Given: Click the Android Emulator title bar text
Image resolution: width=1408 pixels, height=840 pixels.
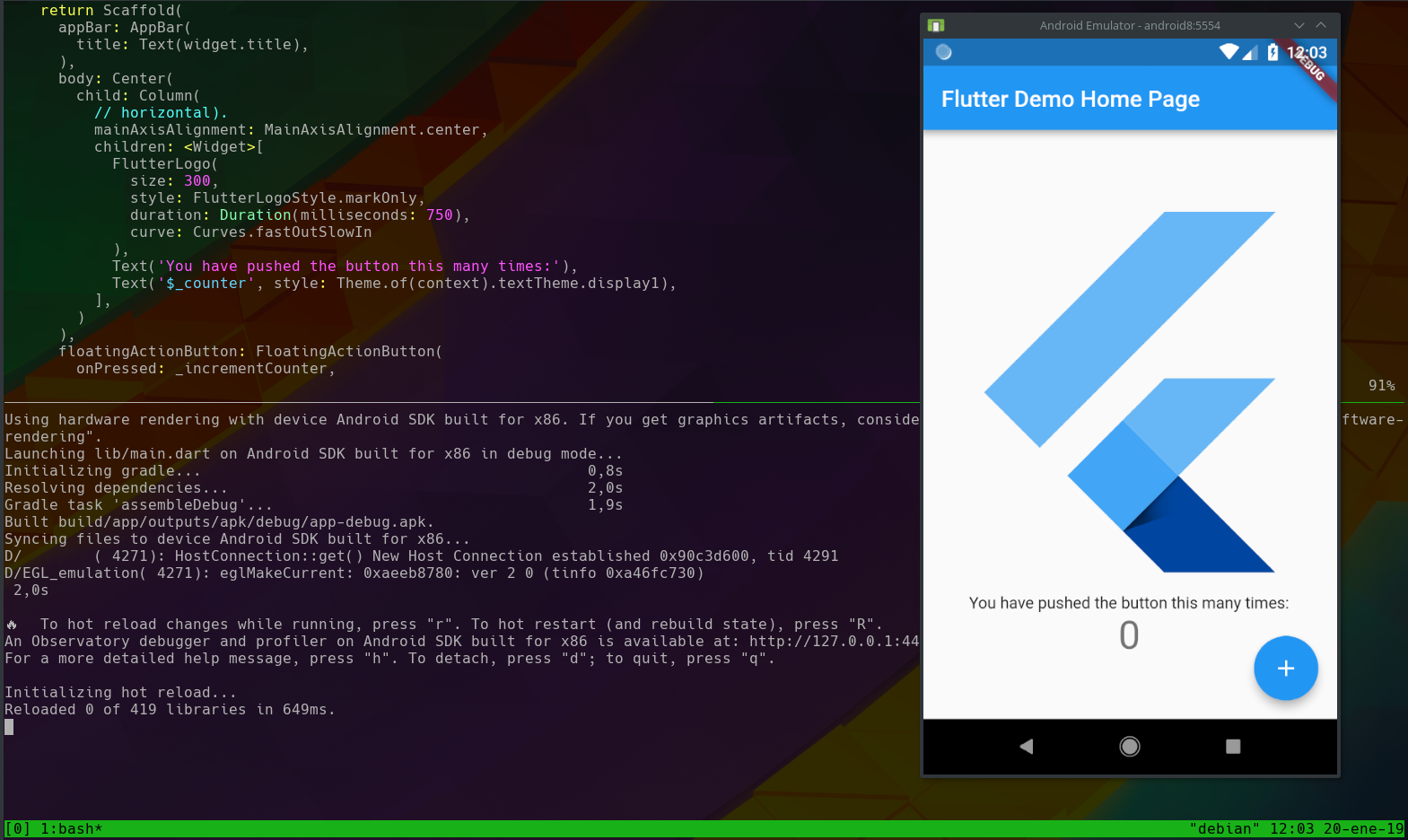Looking at the screenshot, I should (x=1130, y=25).
